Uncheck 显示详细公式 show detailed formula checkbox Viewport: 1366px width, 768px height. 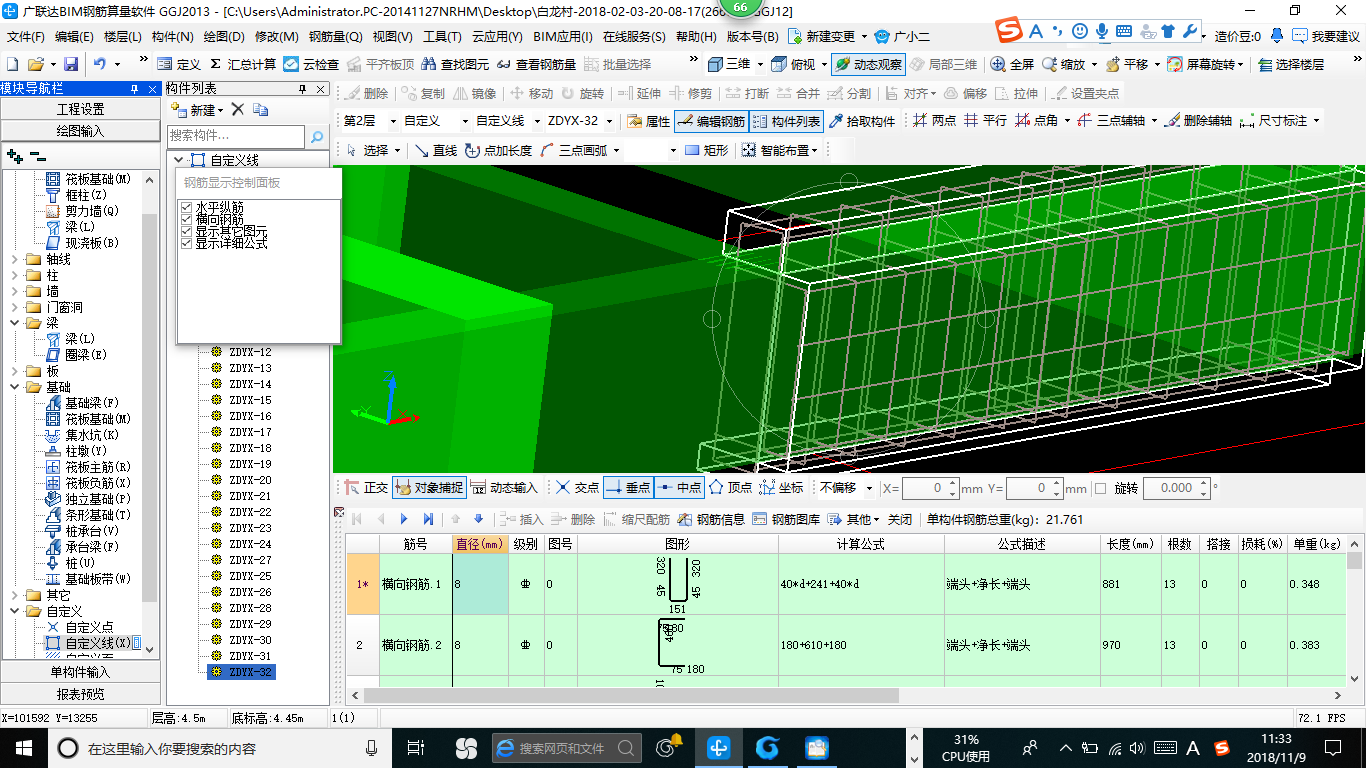click(186, 243)
